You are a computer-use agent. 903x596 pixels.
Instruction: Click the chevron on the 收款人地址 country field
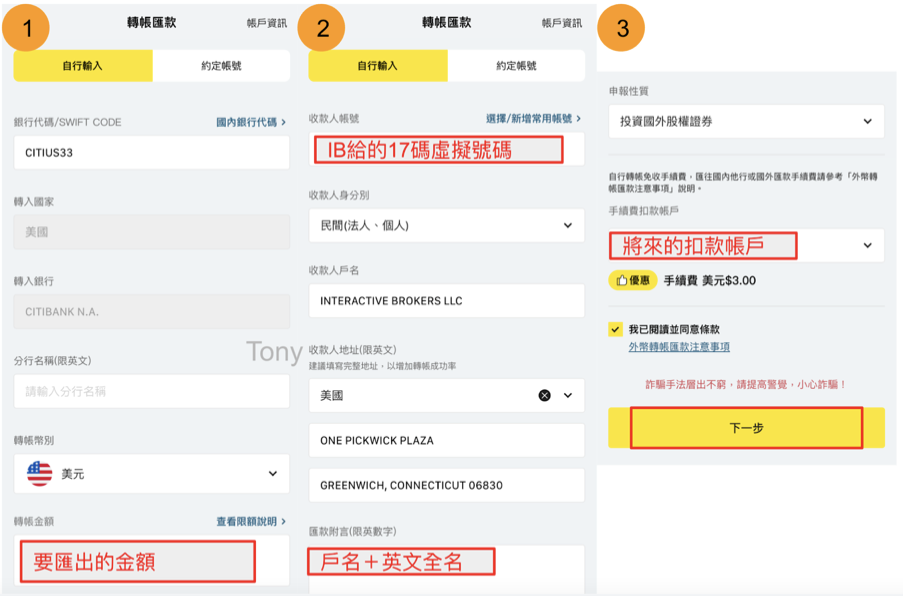tap(568, 396)
